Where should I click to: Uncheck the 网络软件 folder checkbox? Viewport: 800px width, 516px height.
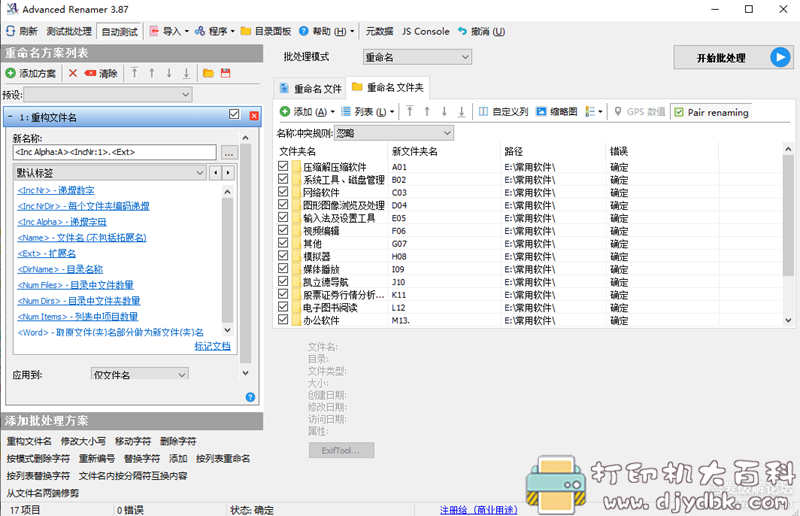pyautogui.click(x=283, y=191)
